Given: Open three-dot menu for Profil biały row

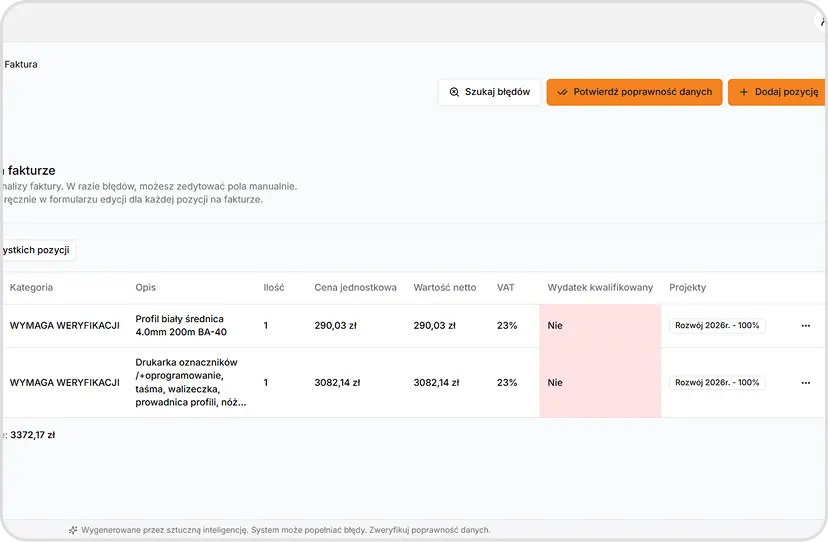Looking at the screenshot, I should coord(805,326).
